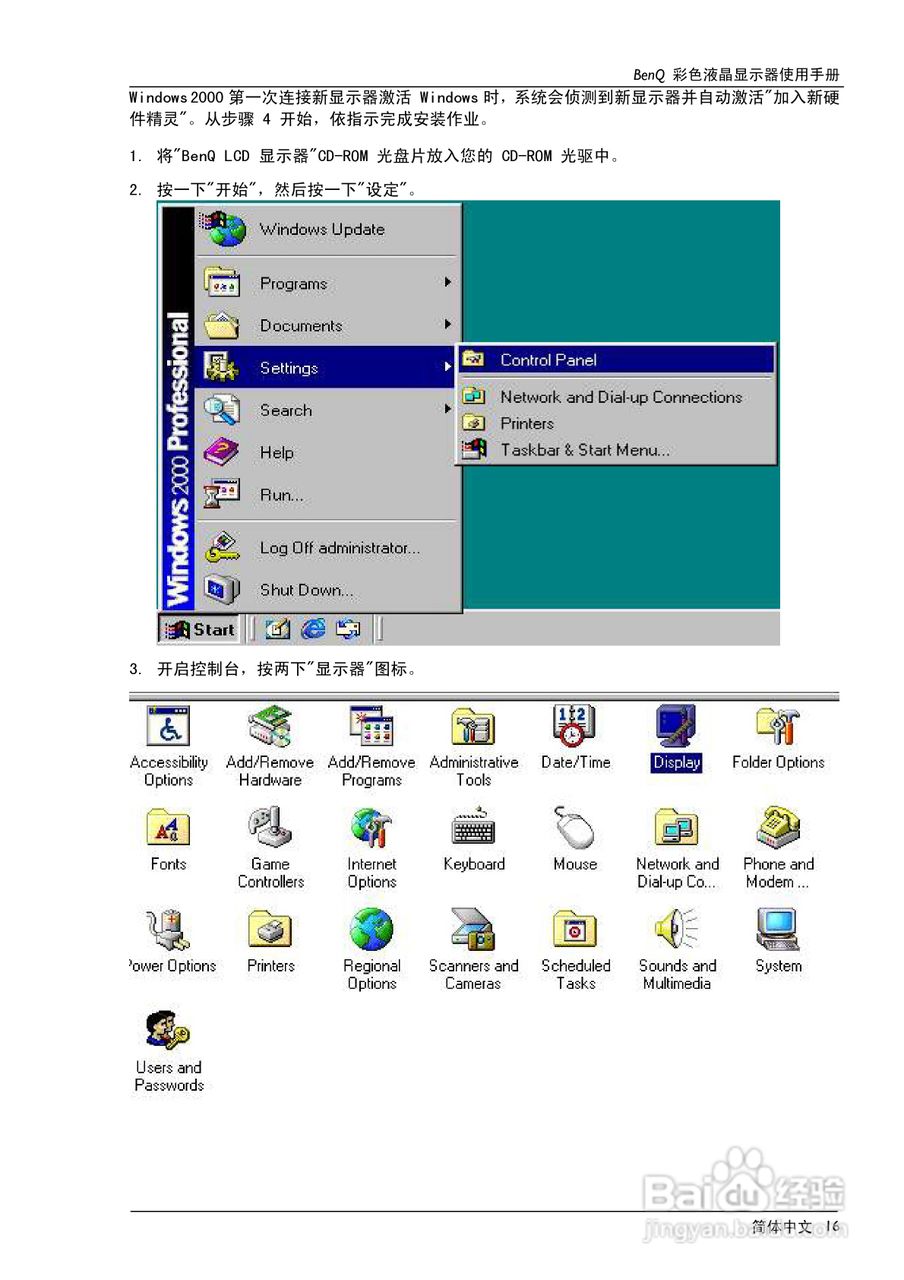904x1280 pixels.
Task: Open Users and Passwords icon
Action: click(168, 1032)
